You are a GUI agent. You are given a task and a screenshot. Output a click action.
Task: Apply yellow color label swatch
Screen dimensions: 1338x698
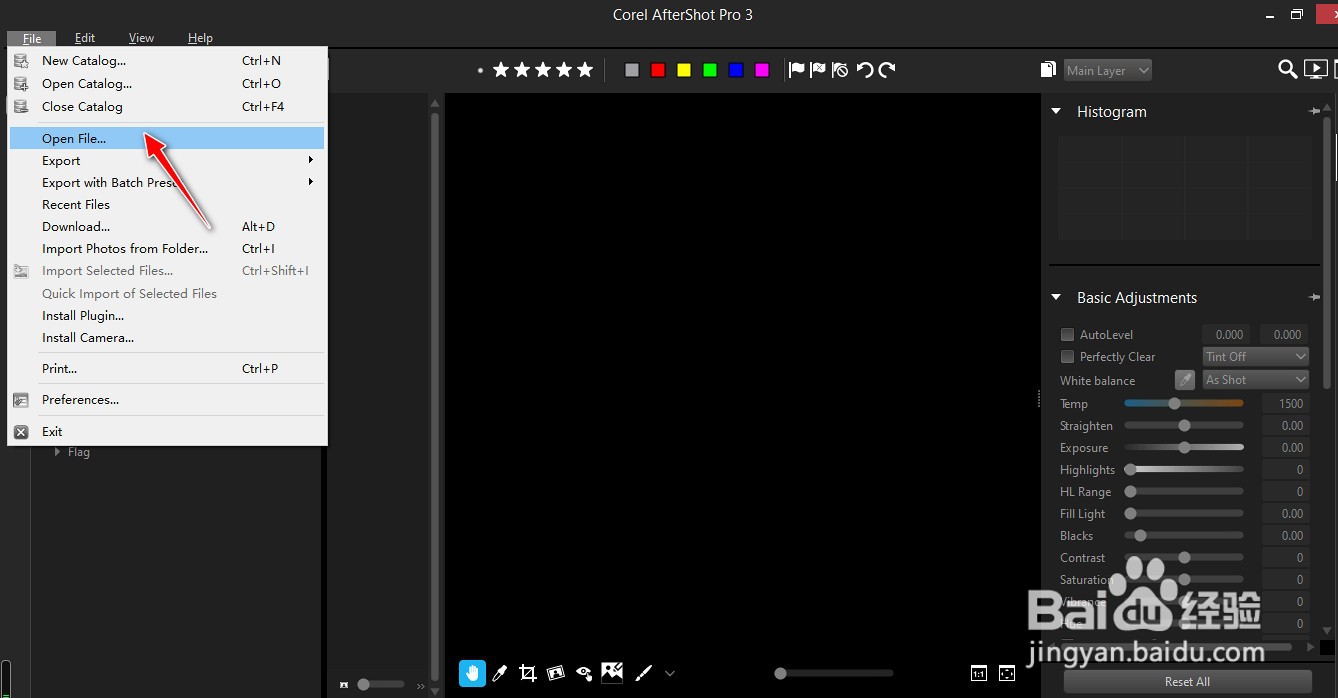click(x=684, y=70)
